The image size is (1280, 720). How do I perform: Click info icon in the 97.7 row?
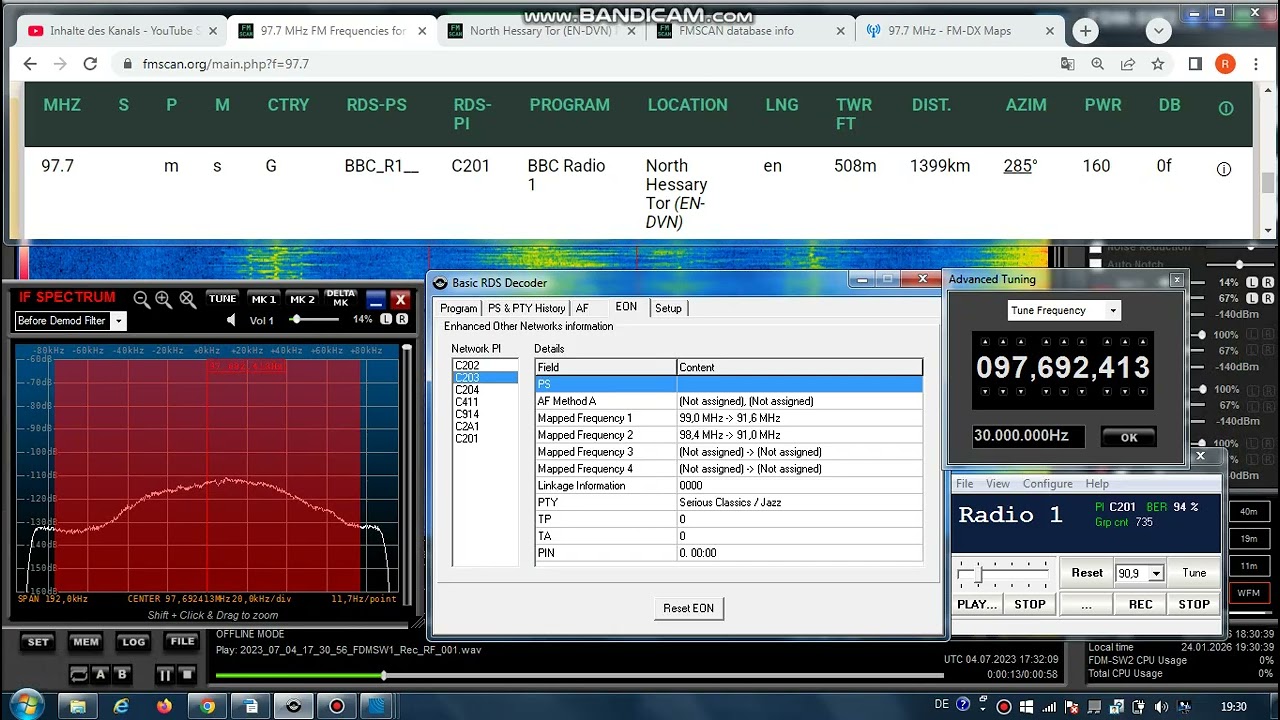(1223, 169)
